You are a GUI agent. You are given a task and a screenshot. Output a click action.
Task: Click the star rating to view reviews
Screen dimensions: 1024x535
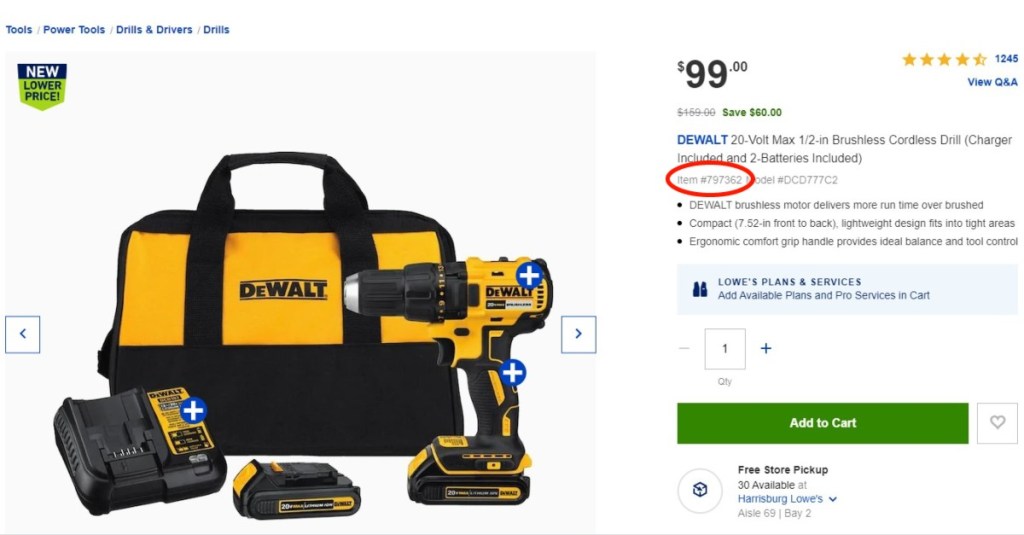[944, 59]
